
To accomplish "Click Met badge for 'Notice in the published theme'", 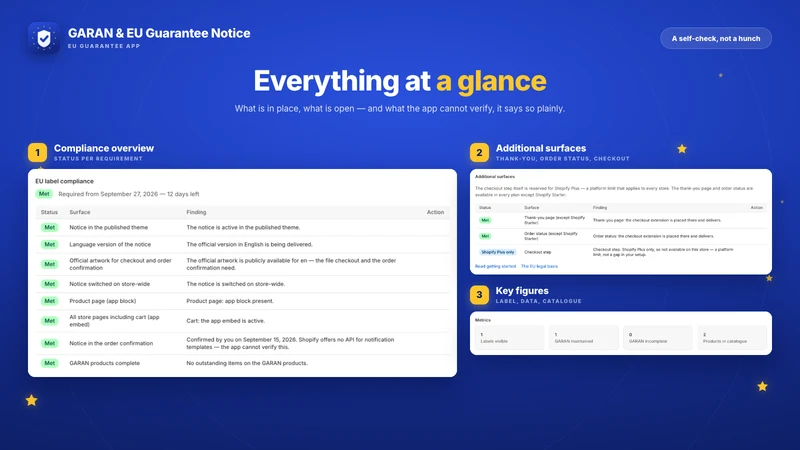I will pos(49,228).
